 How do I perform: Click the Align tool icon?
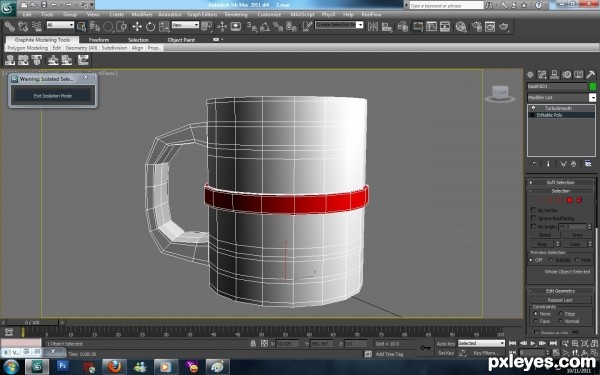(x=387, y=26)
